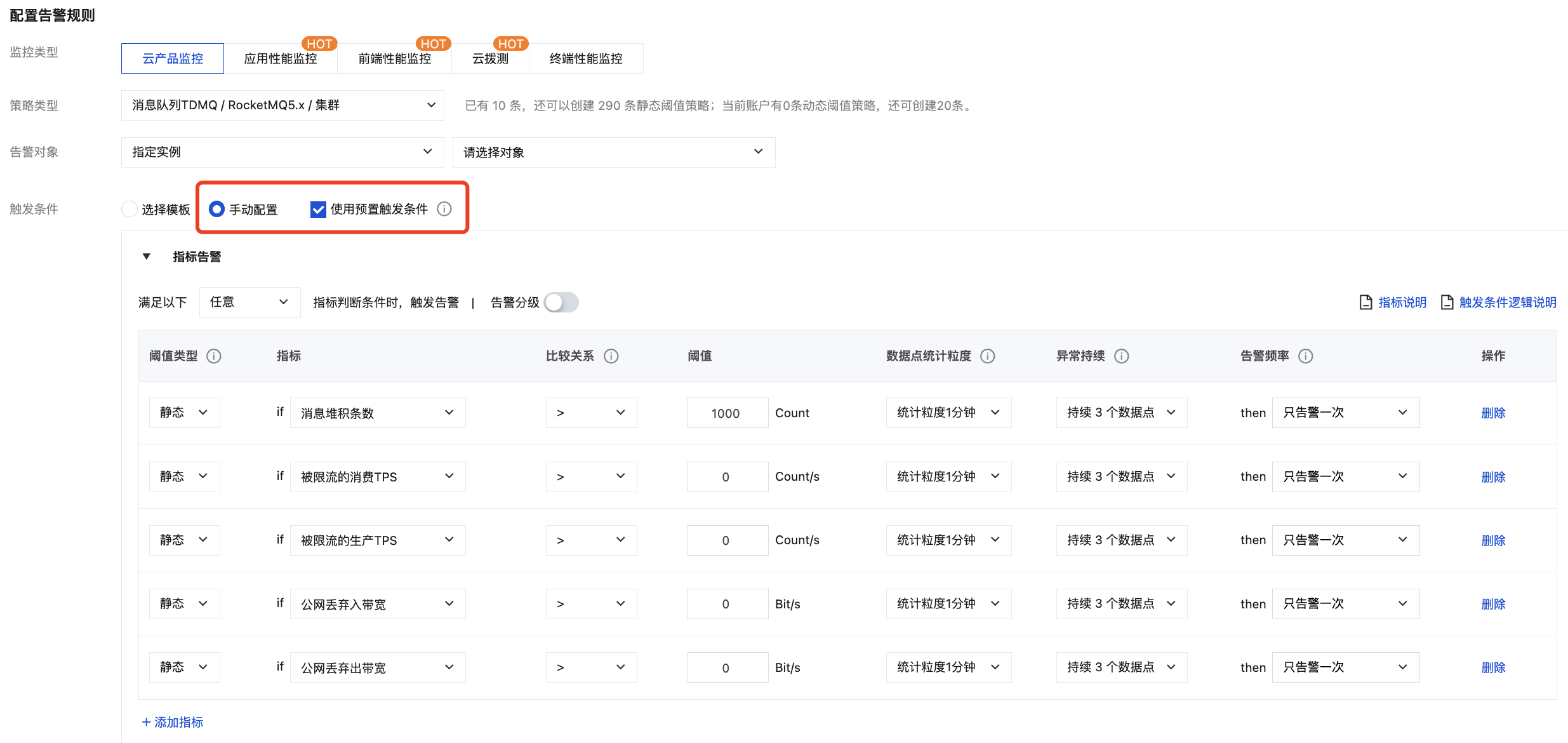Click info icon beside 比较关系 header

coord(611,356)
